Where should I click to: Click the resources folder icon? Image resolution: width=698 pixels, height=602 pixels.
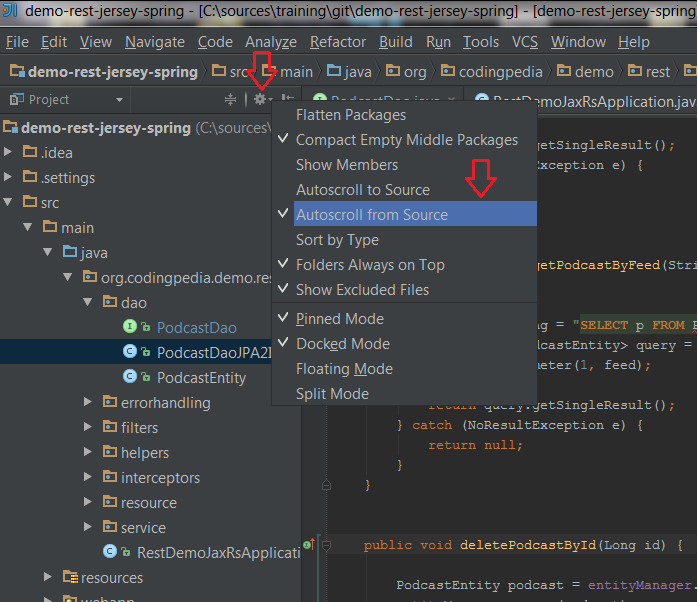70,577
